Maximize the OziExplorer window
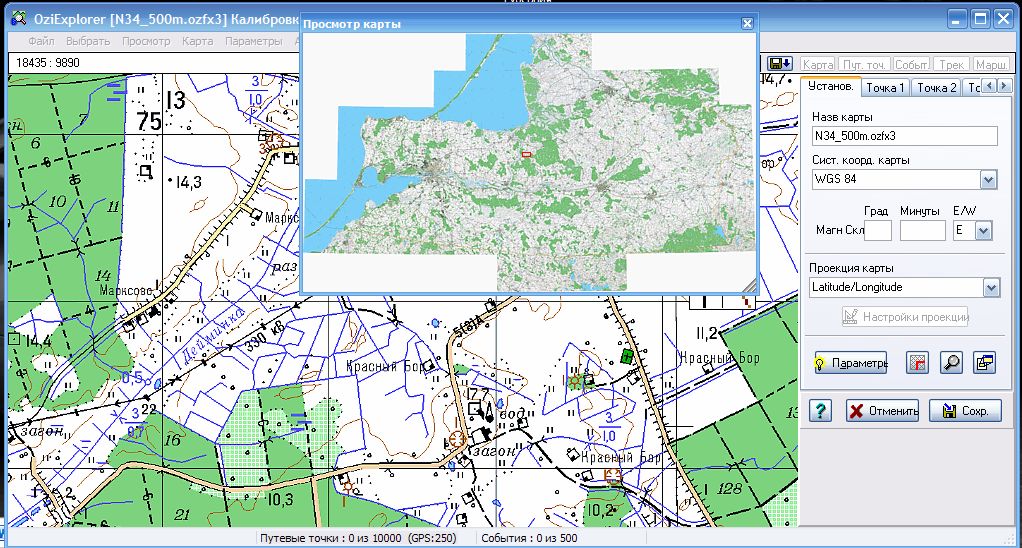 click(x=980, y=18)
